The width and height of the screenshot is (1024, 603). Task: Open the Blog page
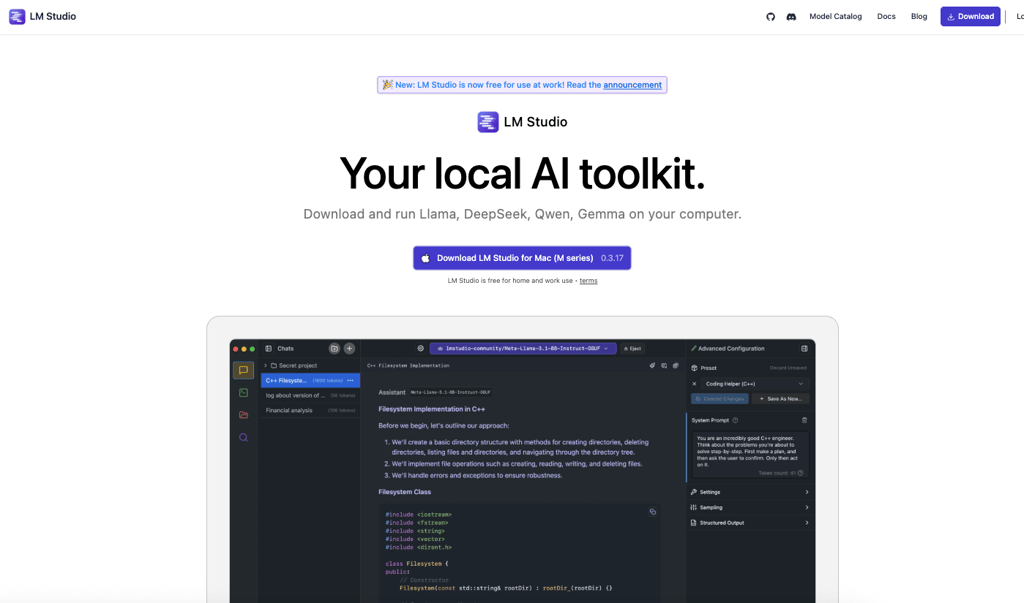tap(919, 16)
